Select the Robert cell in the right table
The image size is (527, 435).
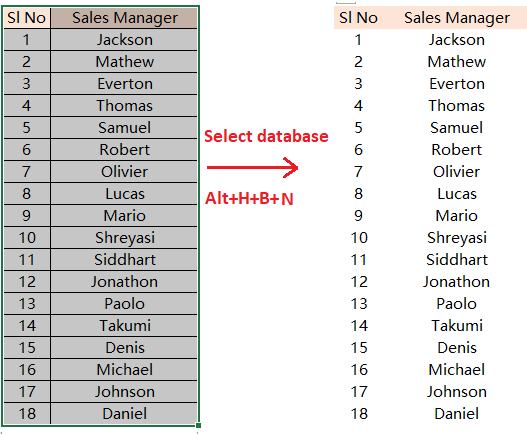[456, 150]
